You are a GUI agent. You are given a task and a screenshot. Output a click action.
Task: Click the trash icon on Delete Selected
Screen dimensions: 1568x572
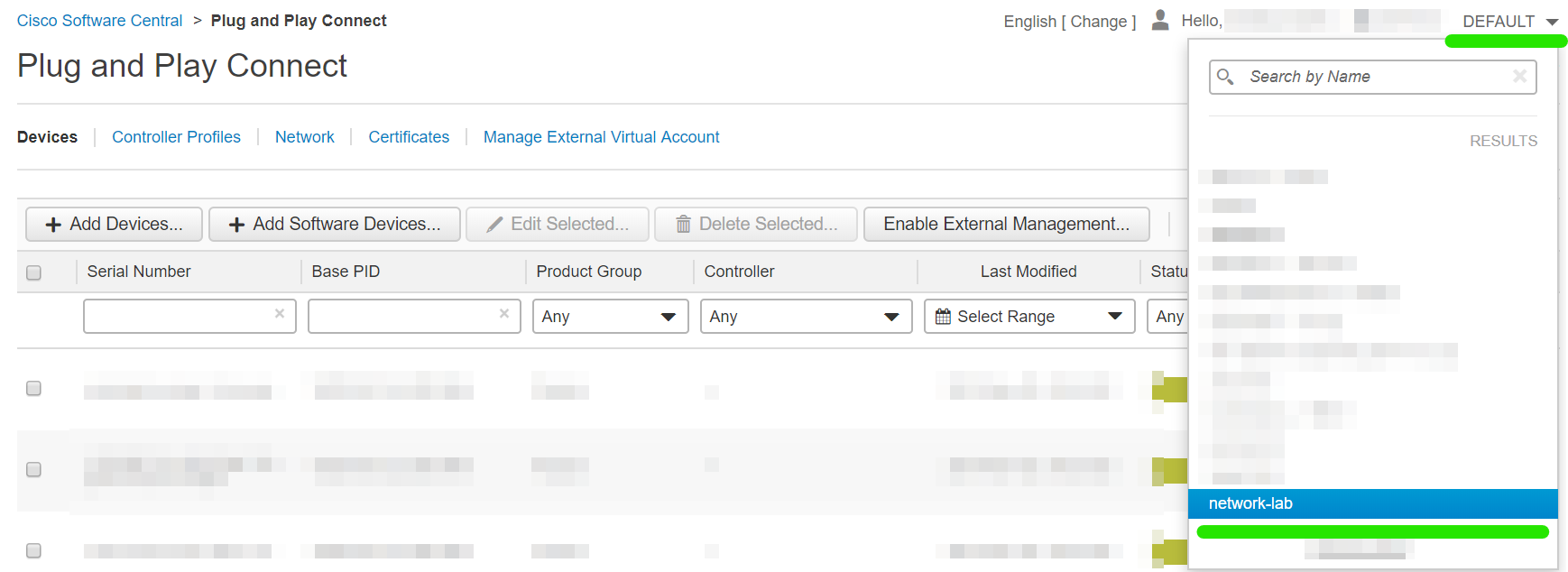(683, 224)
